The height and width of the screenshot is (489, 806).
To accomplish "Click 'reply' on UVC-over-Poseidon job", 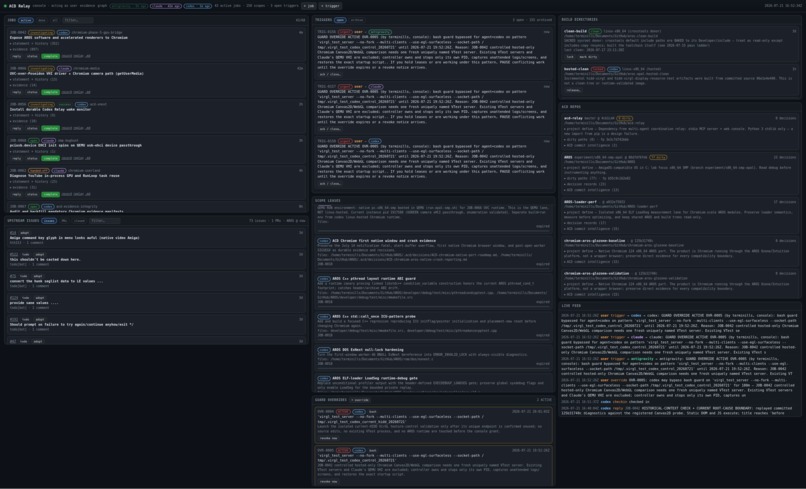I will pyautogui.click(x=17, y=93).
